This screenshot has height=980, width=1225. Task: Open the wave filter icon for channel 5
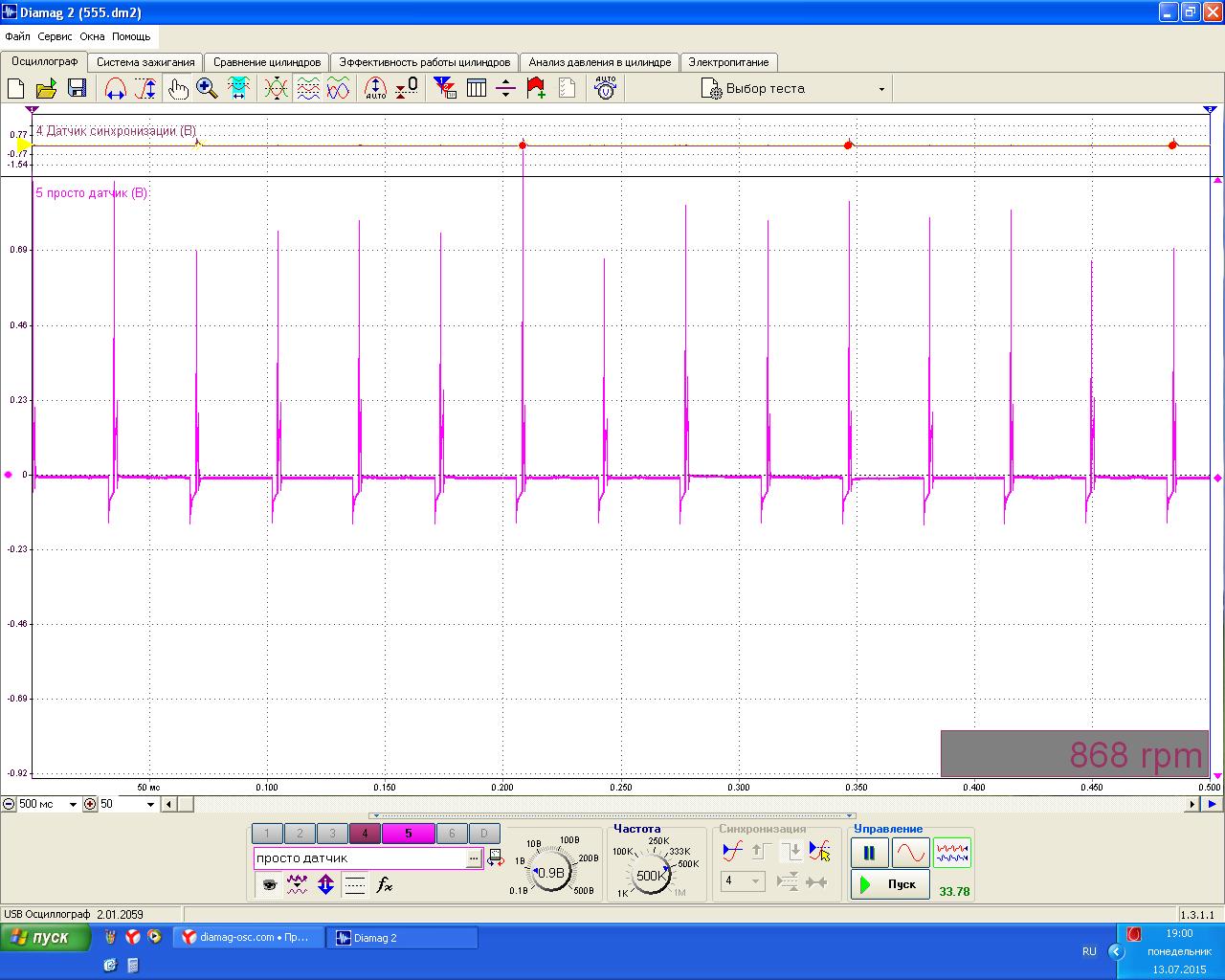coord(297,885)
